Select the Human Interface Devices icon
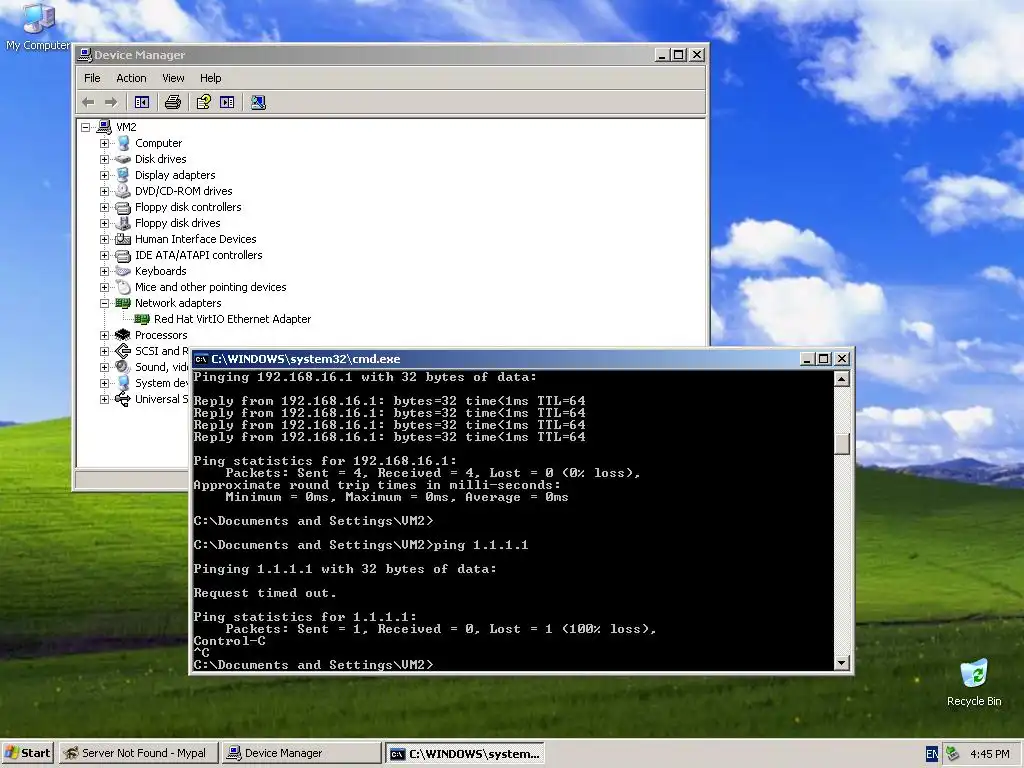The image size is (1024, 768). (x=123, y=239)
